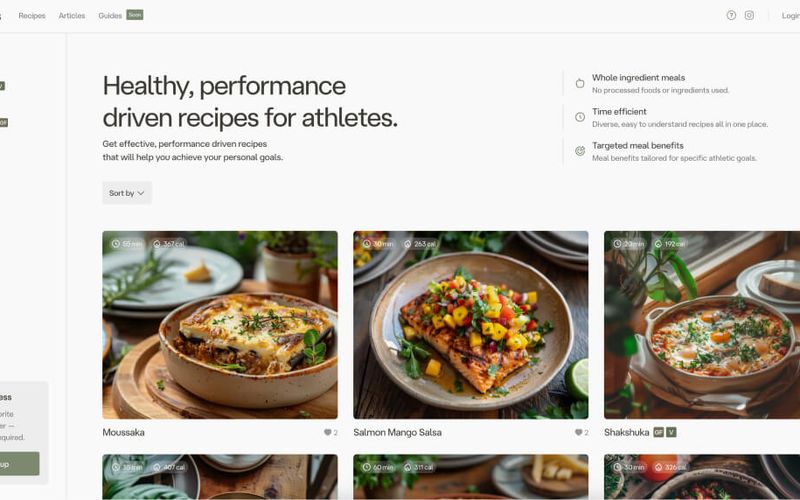
Task: Select the Guides menu item
Action: click(x=110, y=16)
